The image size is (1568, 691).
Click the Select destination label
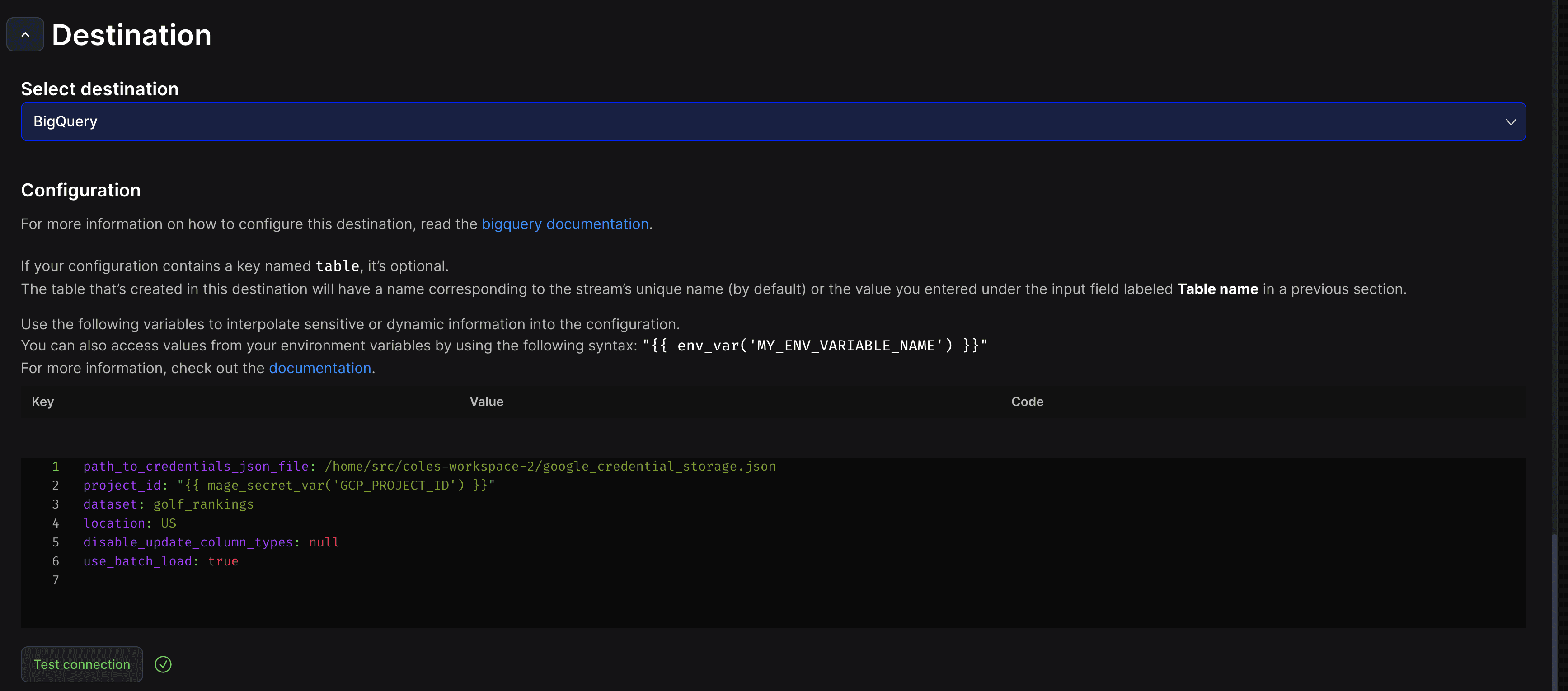(x=100, y=89)
